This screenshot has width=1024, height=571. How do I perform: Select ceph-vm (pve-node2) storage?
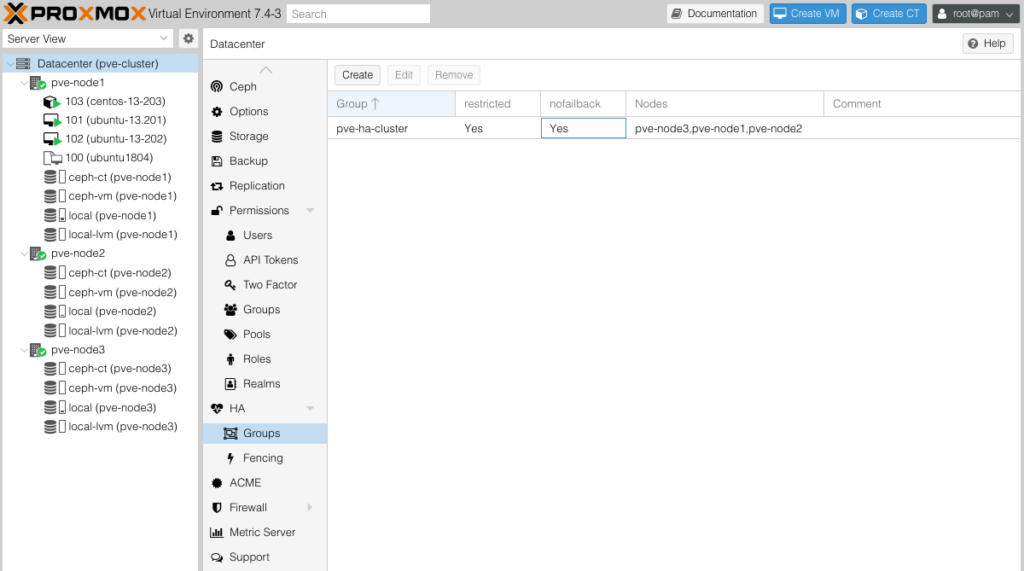(x=122, y=293)
